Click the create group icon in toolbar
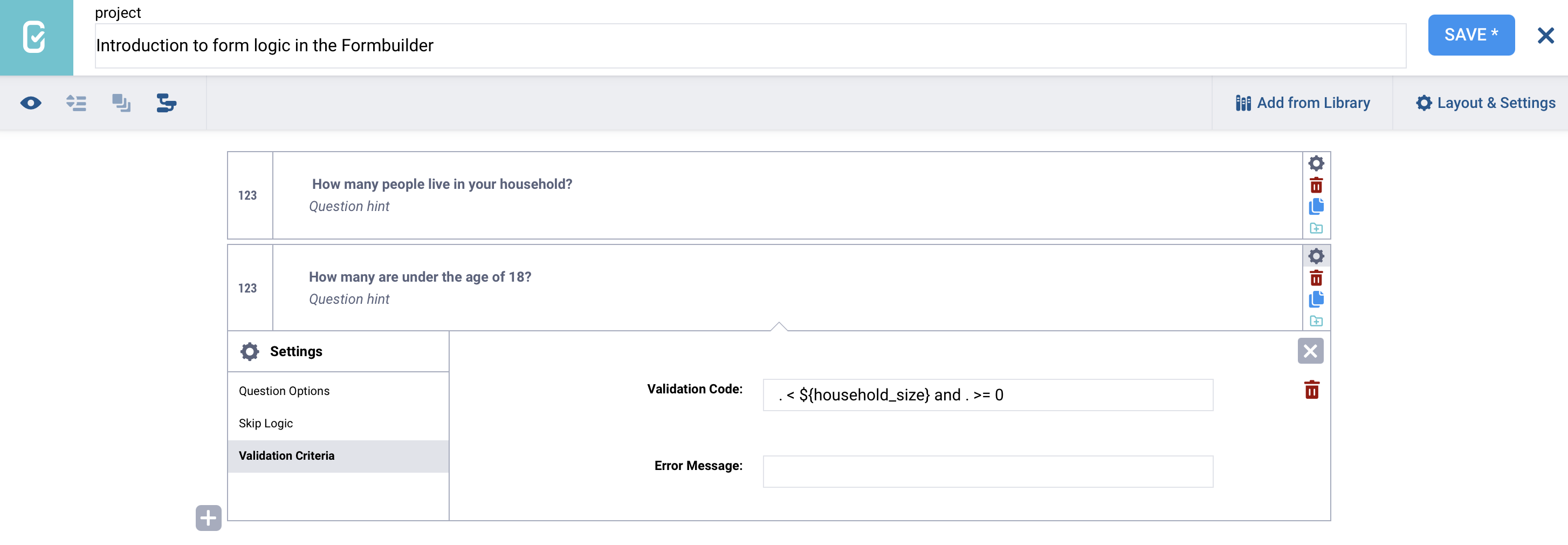Image resolution: width=1568 pixels, height=545 pixels. pos(121,103)
